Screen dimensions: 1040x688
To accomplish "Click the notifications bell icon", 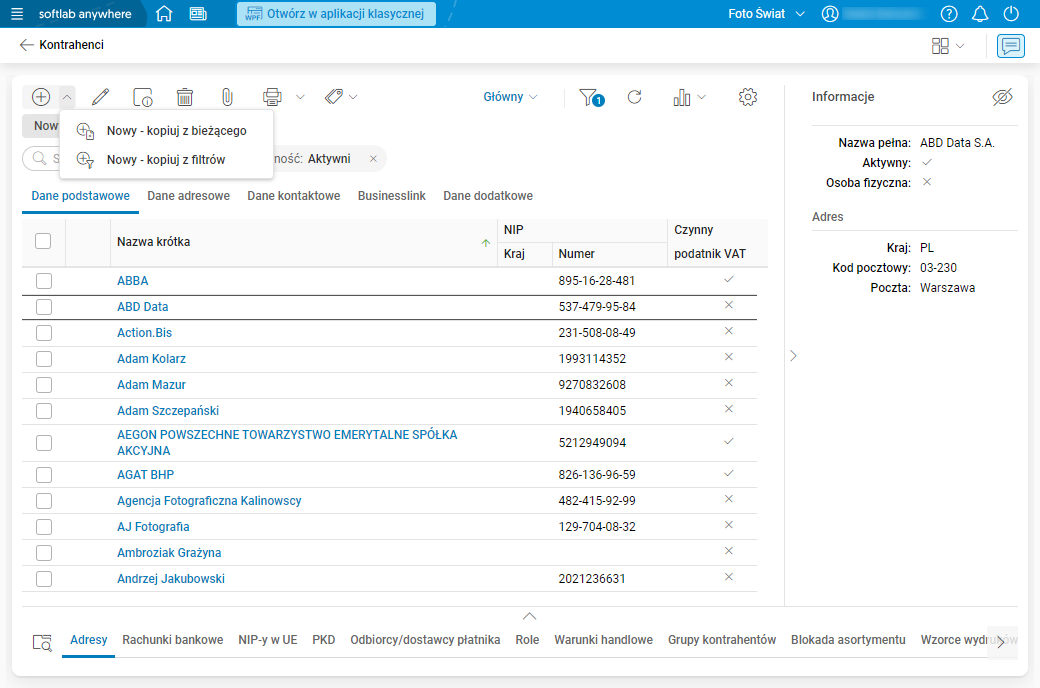I will (980, 13).
